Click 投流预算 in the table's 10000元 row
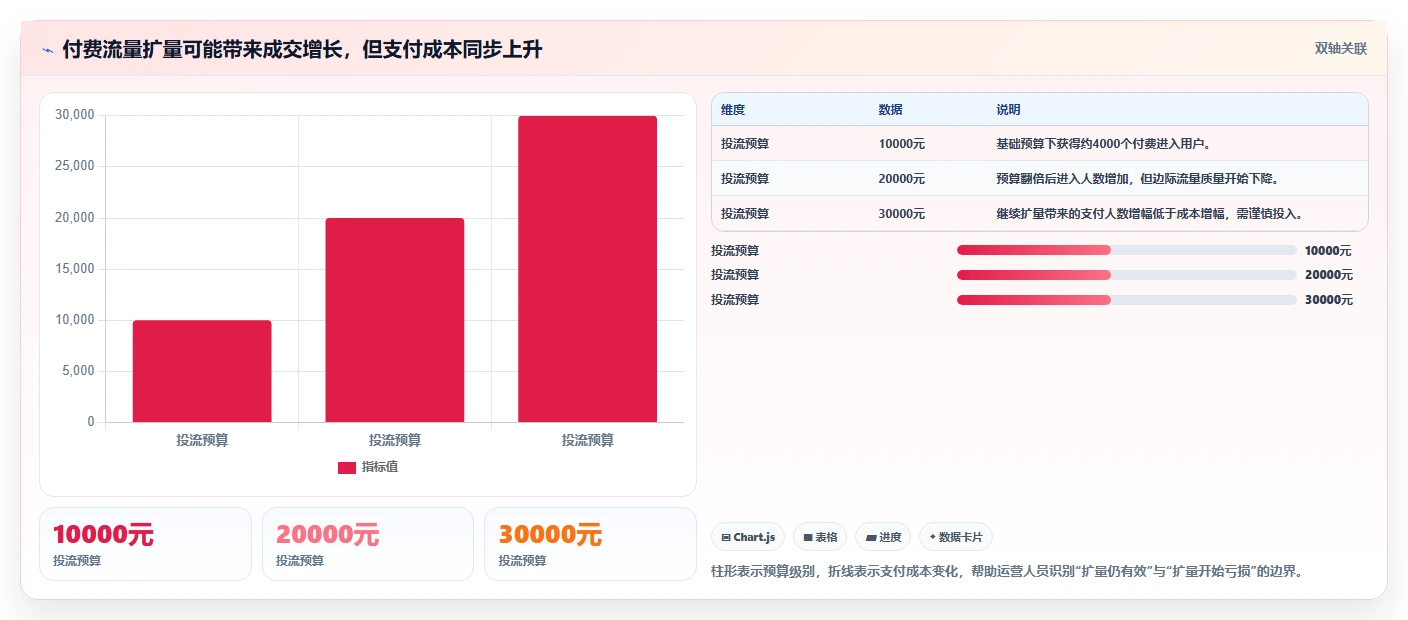Image resolution: width=1408 pixels, height=620 pixels. (745, 144)
